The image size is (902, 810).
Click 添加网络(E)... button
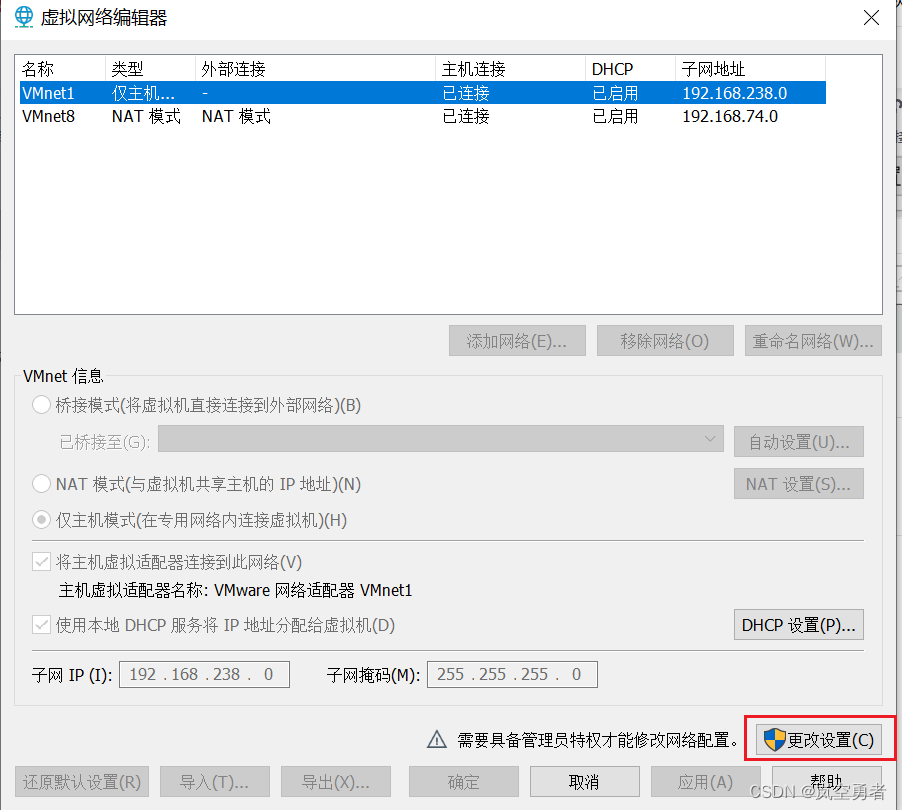pyautogui.click(x=517, y=341)
